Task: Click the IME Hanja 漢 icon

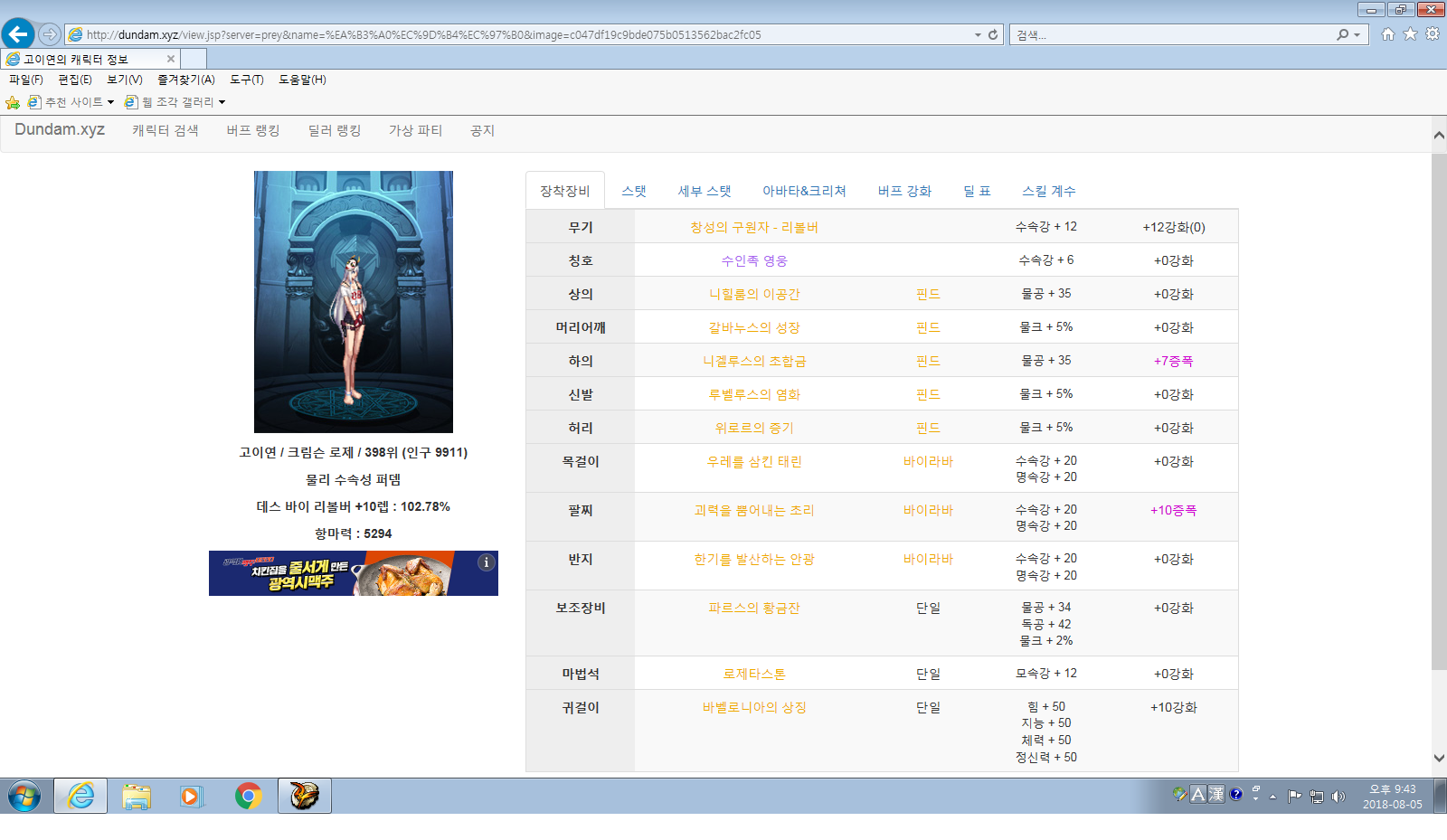Action: [x=1216, y=794]
